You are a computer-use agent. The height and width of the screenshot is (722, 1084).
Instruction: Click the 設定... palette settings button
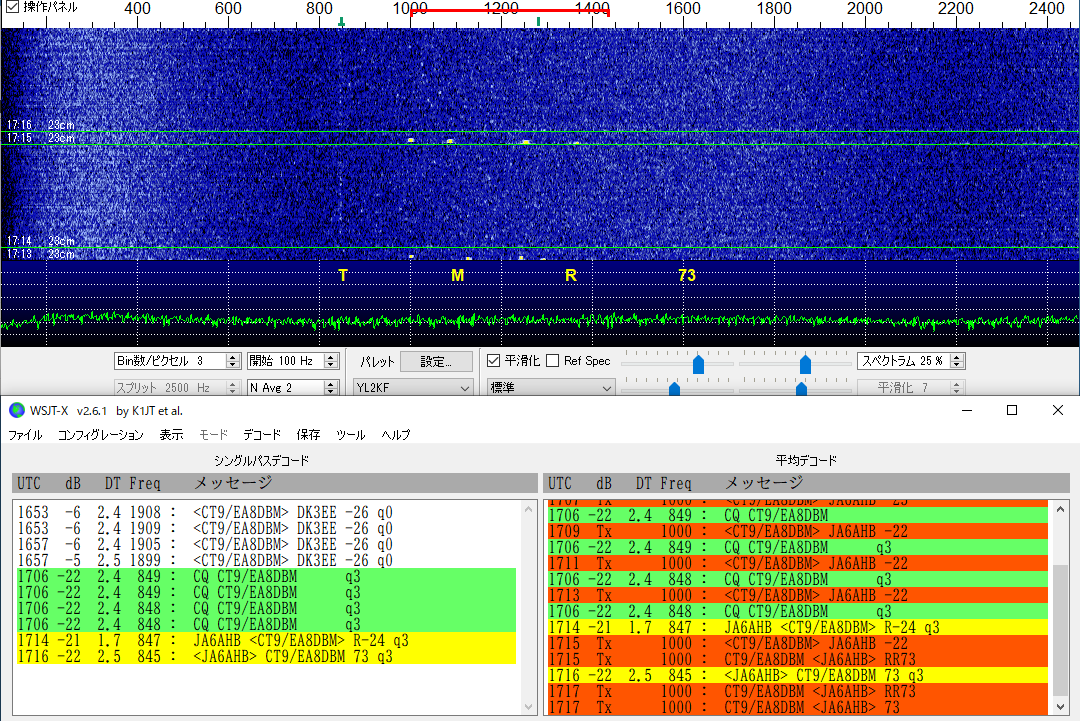coord(436,361)
